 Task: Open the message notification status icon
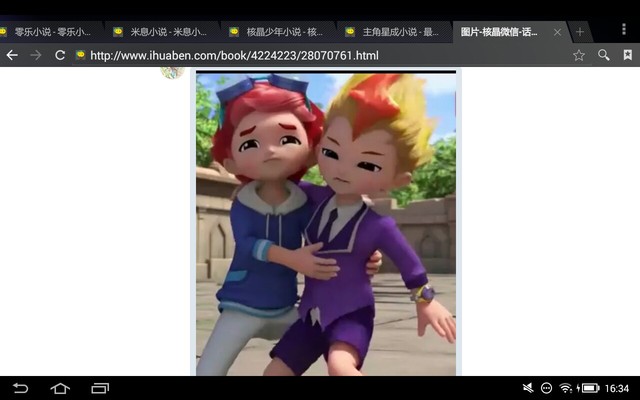[x=546, y=388]
